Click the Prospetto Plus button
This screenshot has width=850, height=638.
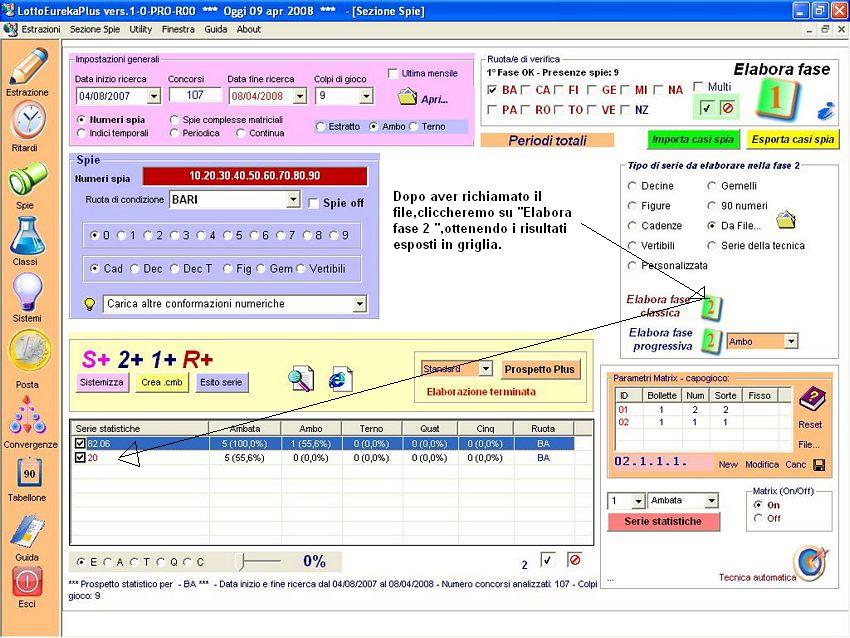(539, 369)
